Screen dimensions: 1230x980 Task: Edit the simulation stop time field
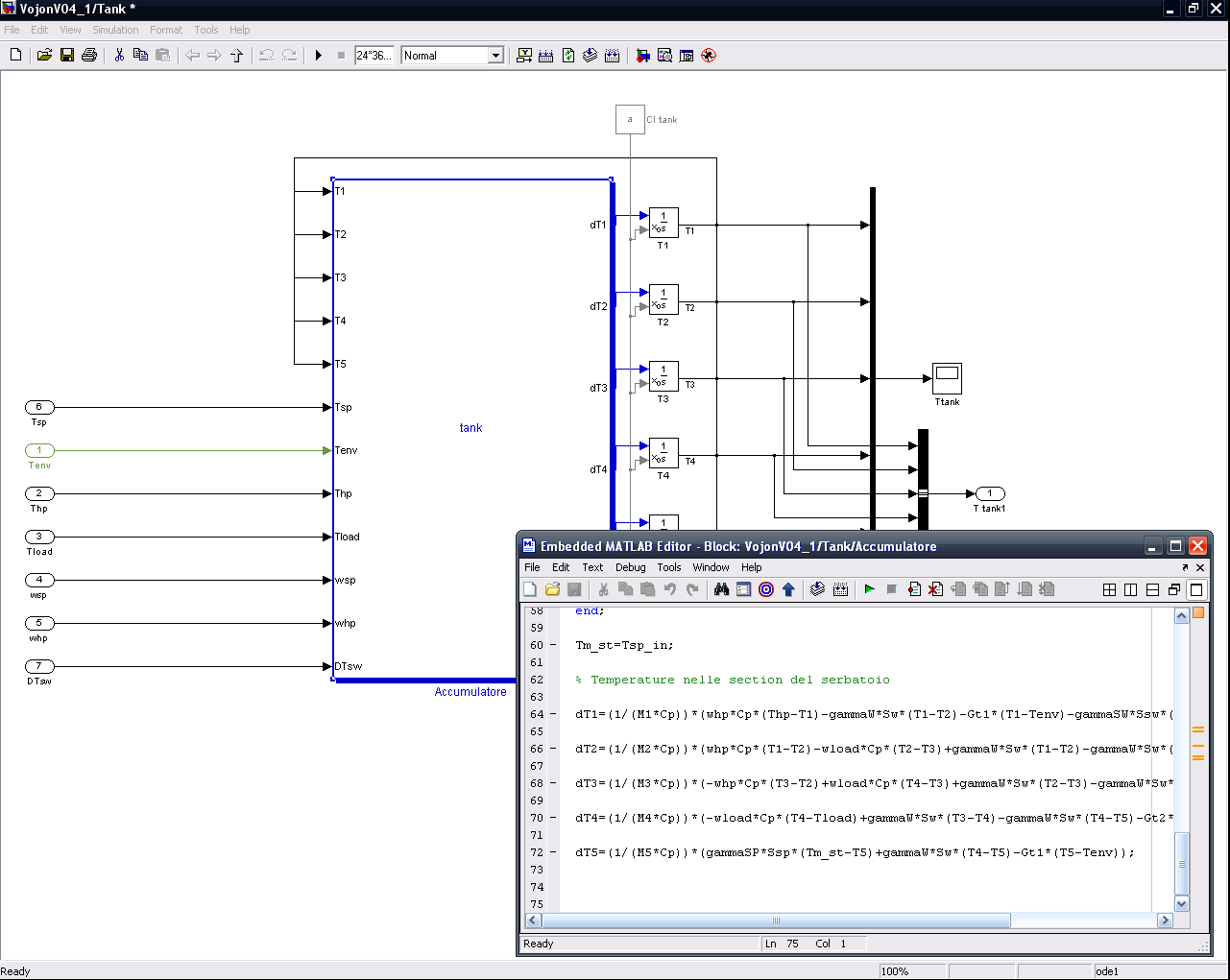click(374, 56)
